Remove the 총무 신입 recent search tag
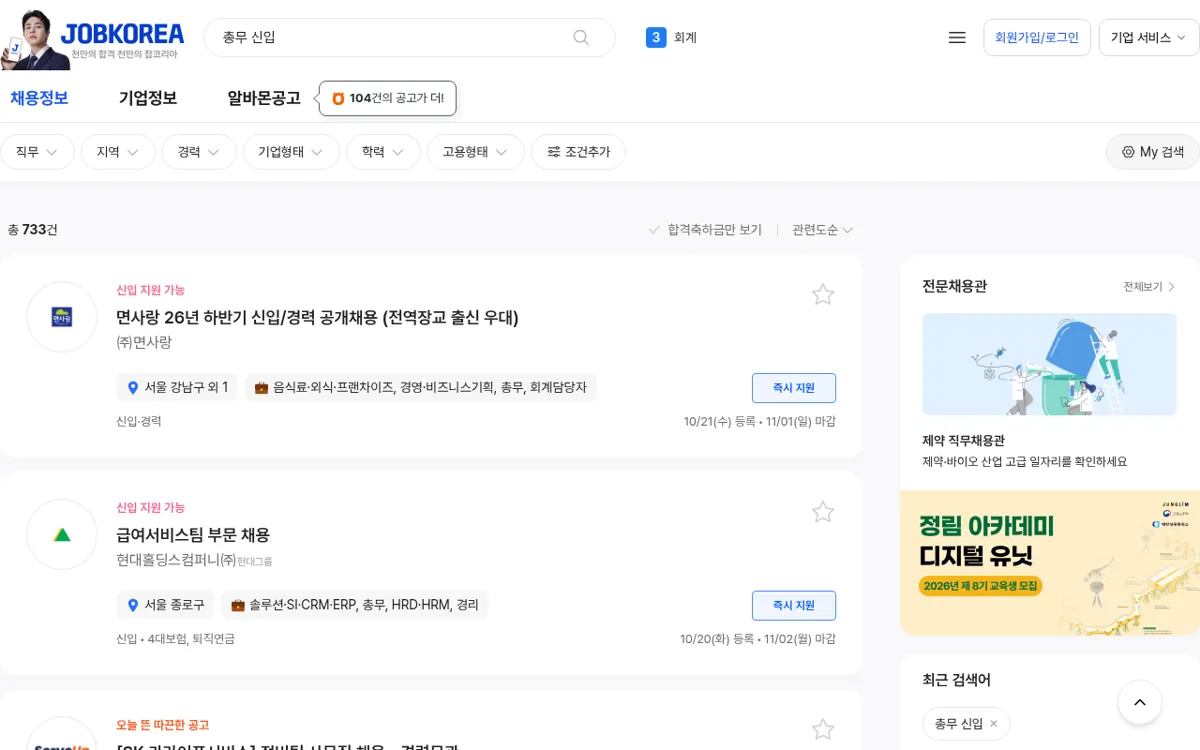 [x=993, y=723]
